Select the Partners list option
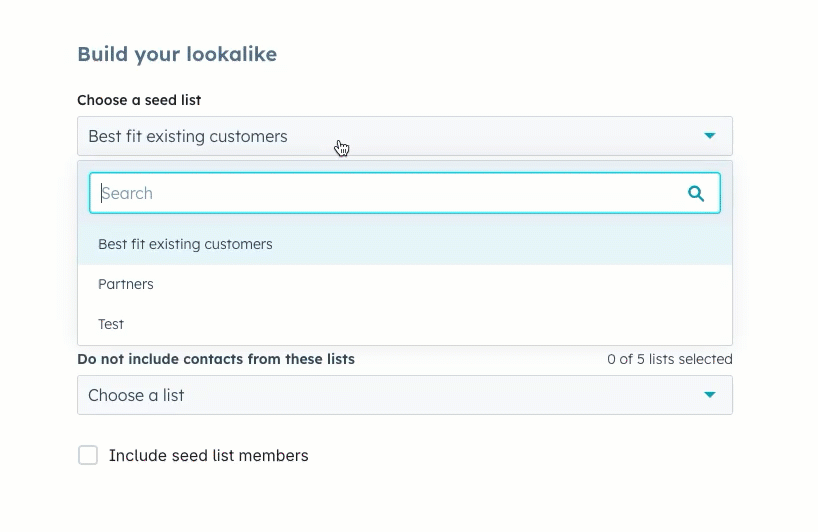Screen dimensions: 818x532 (x=405, y=284)
